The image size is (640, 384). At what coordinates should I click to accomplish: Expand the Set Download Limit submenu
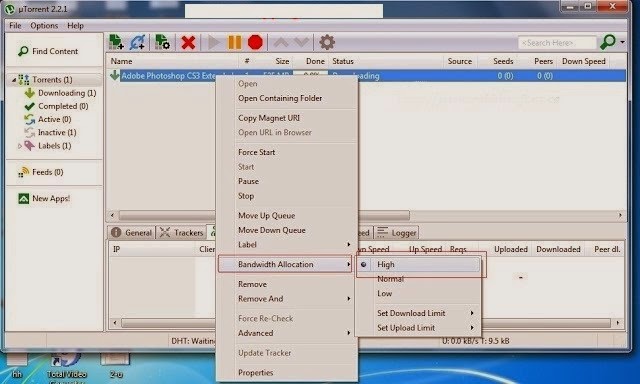pyautogui.click(x=418, y=313)
